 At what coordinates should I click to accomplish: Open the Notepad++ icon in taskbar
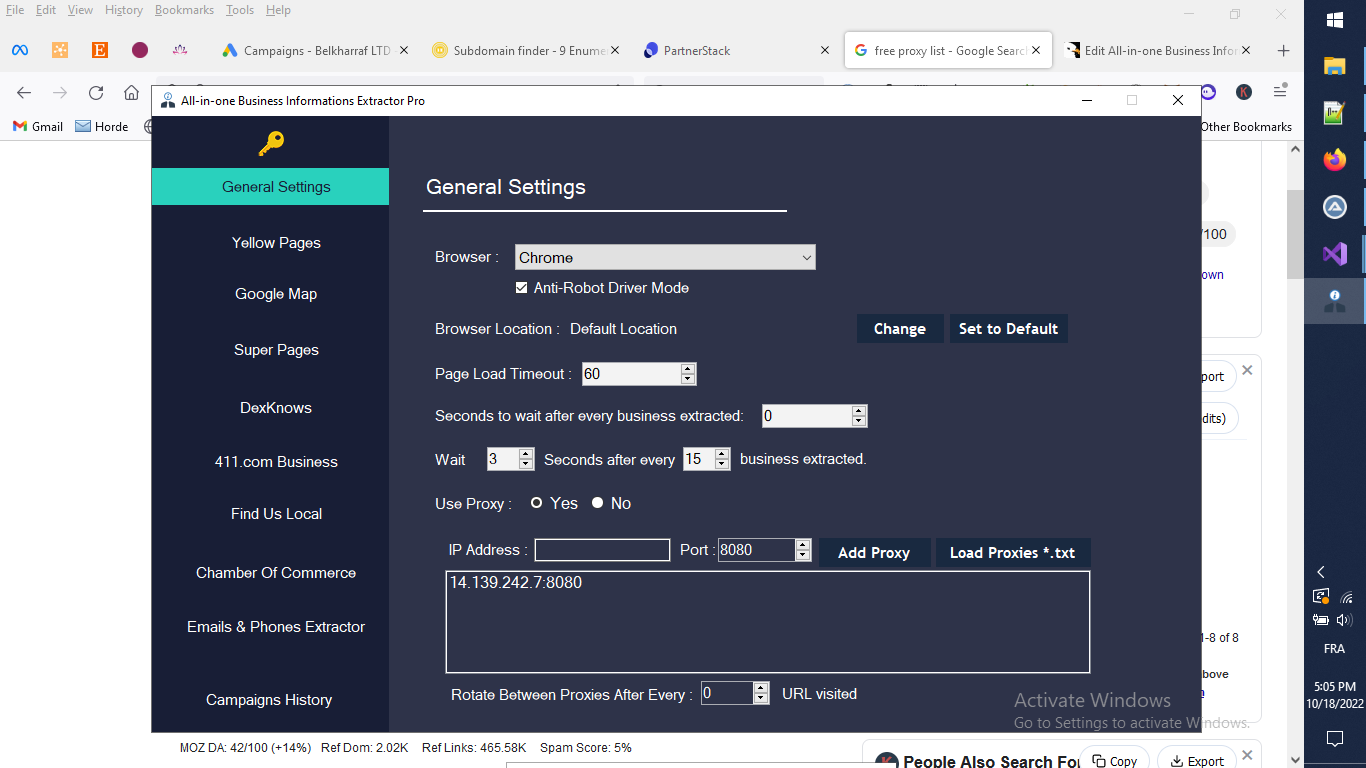coord(1335,113)
